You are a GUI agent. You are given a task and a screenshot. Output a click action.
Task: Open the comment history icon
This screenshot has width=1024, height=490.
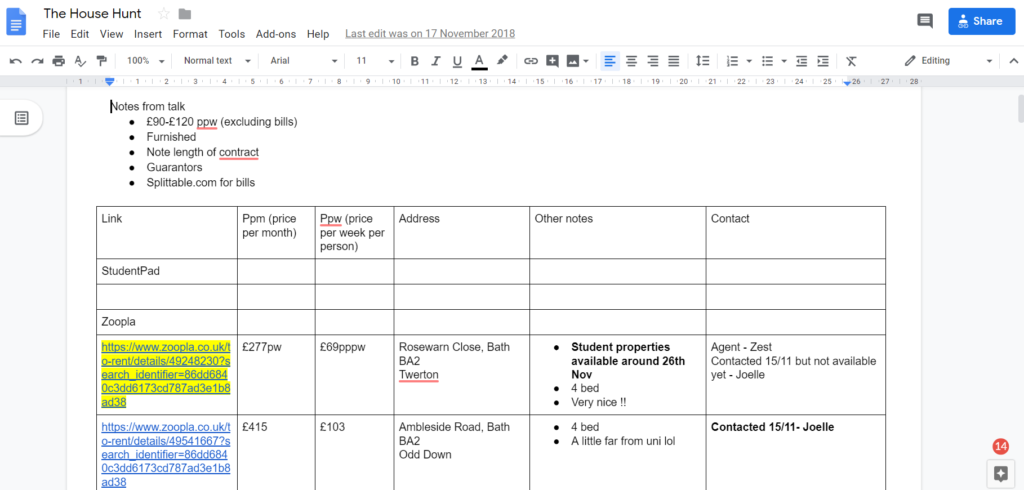[925, 21]
